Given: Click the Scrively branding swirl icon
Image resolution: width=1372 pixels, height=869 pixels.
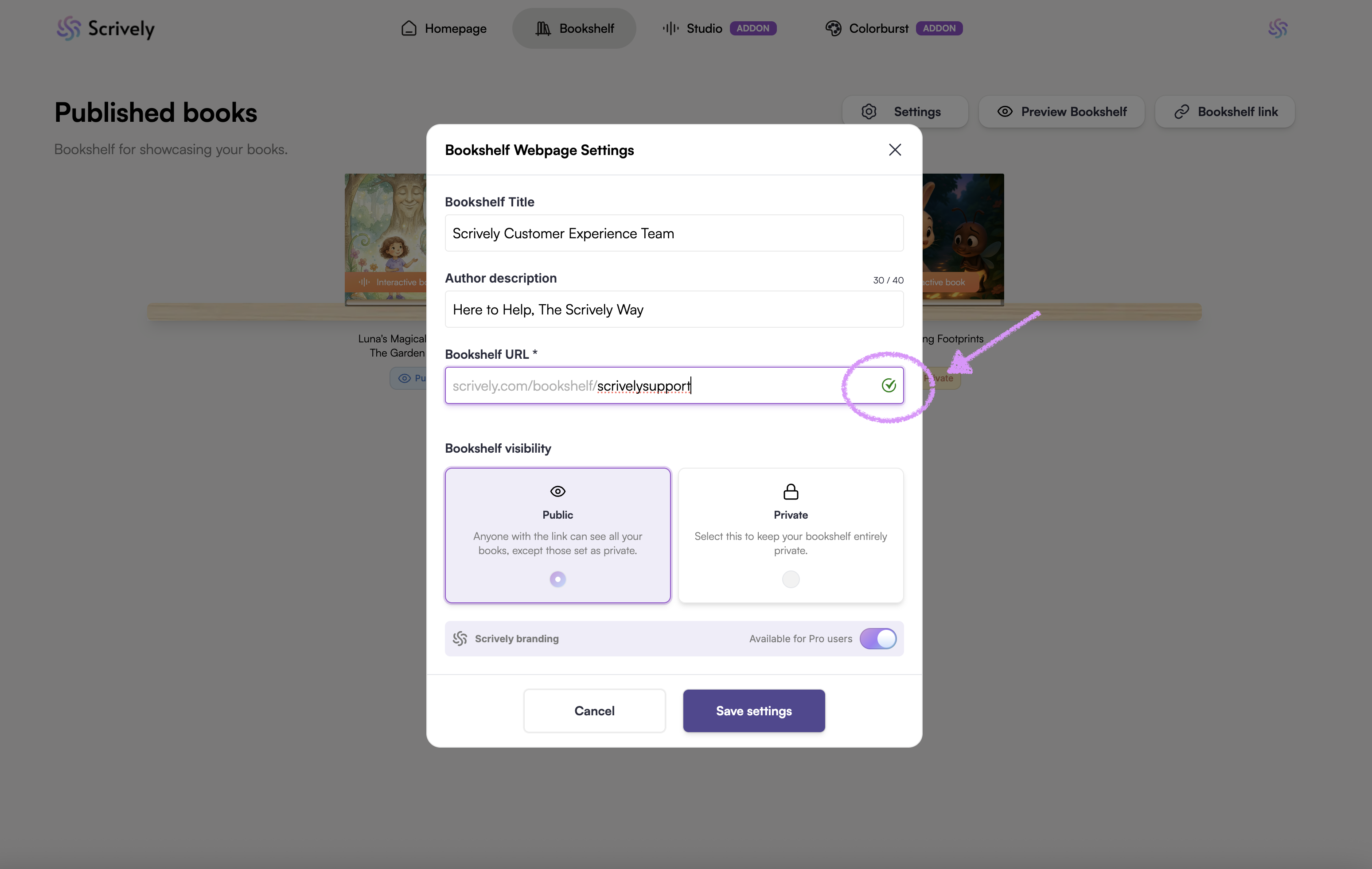Looking at the screenshot, I should pos(460,638).
